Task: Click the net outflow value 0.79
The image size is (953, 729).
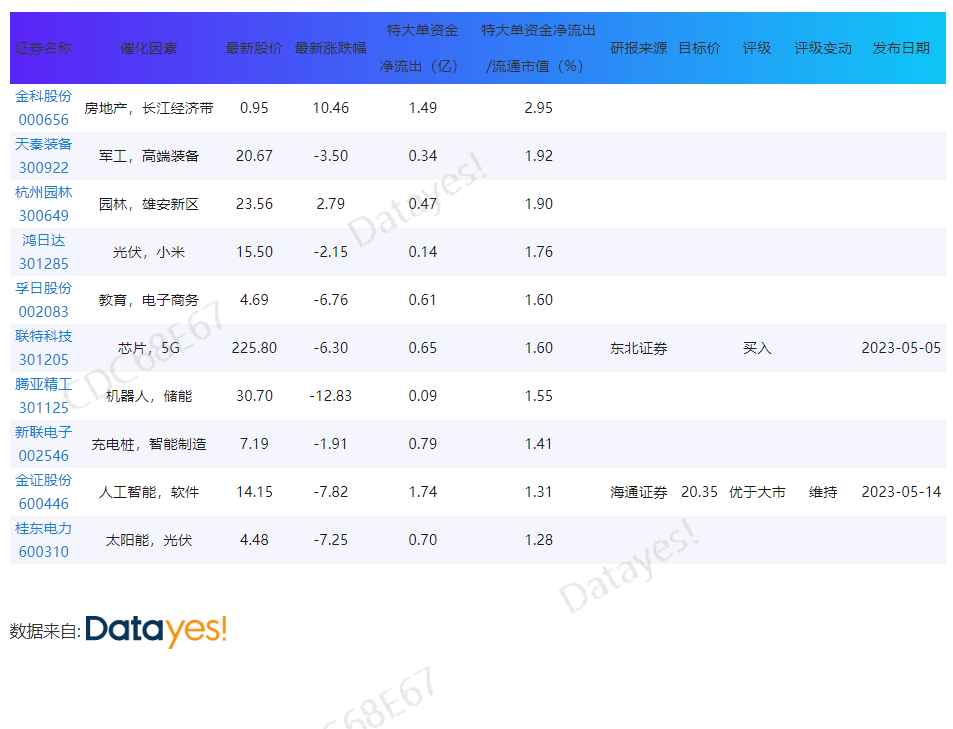Action: [422, 444]
